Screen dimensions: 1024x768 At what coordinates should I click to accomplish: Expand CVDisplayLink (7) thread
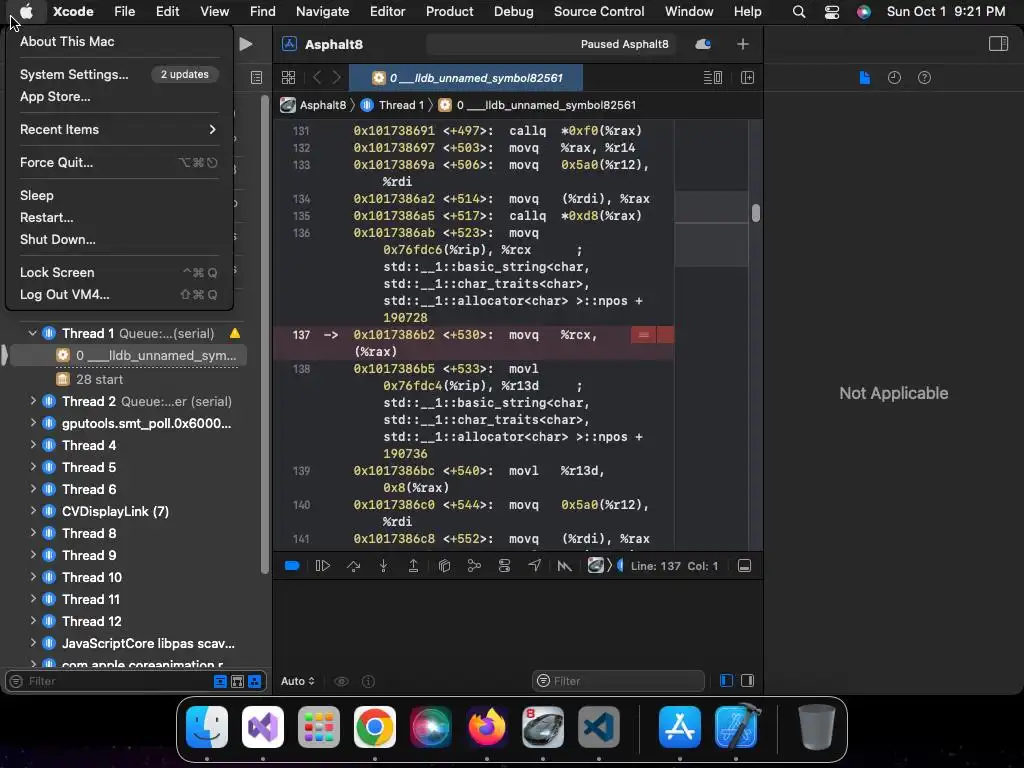click(x=33, y=511)
